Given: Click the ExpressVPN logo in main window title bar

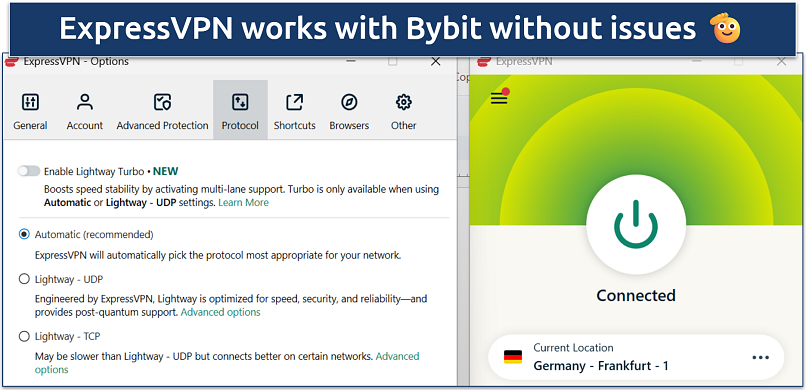Looking at the screenshot, I should (484, 62).
